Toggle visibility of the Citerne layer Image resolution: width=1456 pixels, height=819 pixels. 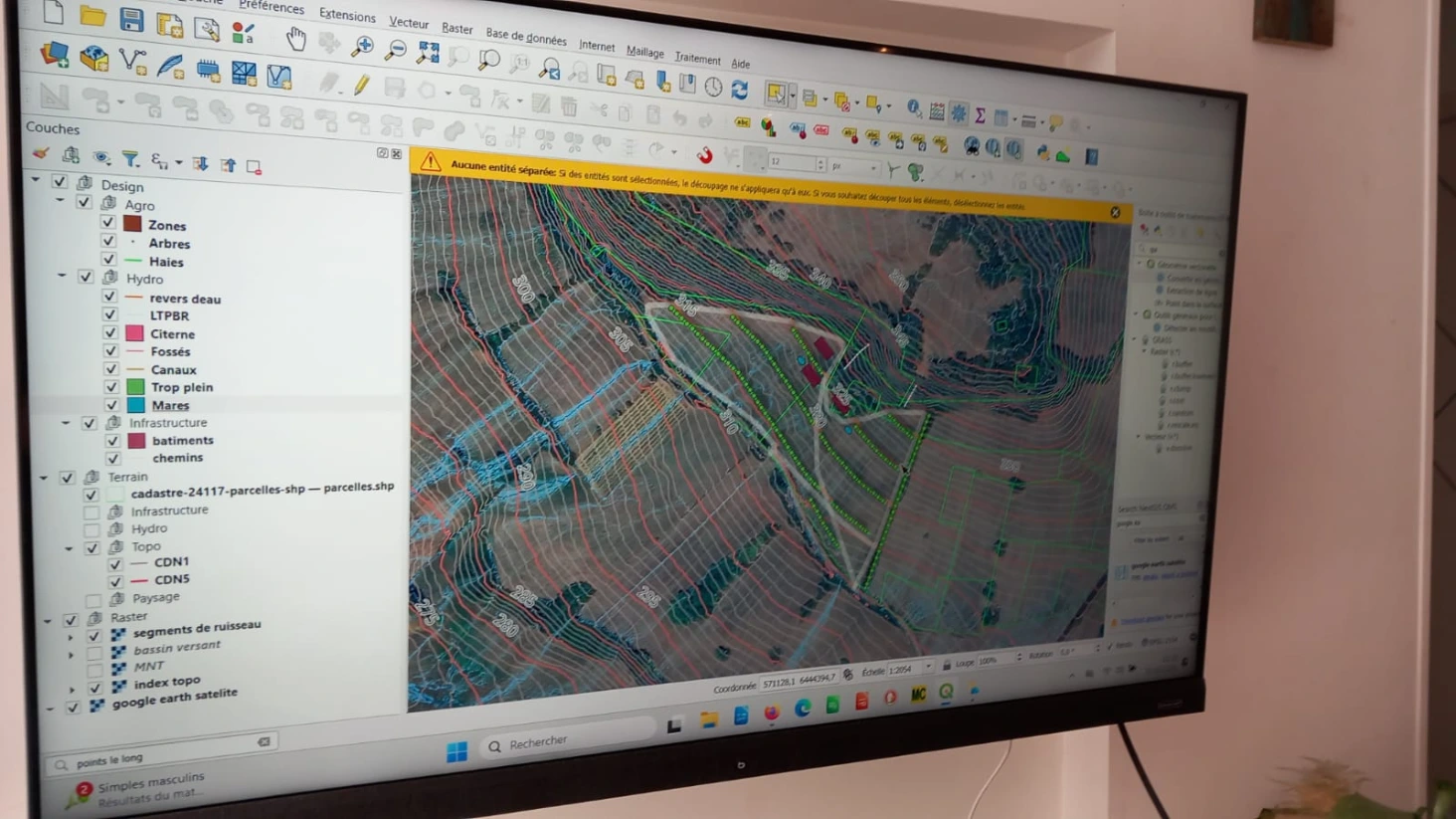pos(110,332)
